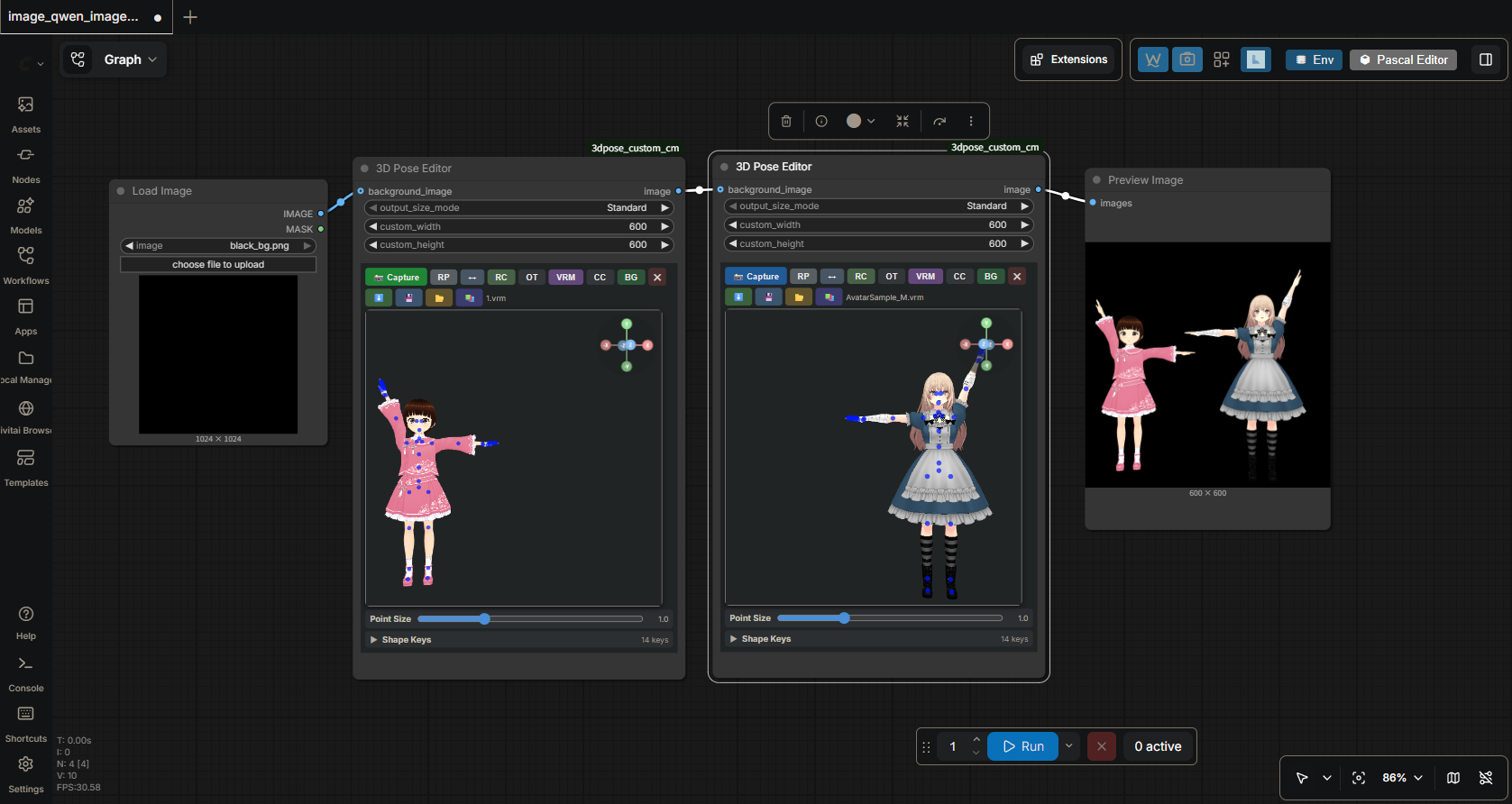Click the layers icon next to AvatarSample_M.vrm
Image resolution: width=1512 pixels, height=804 pixels.
(829, 297)
